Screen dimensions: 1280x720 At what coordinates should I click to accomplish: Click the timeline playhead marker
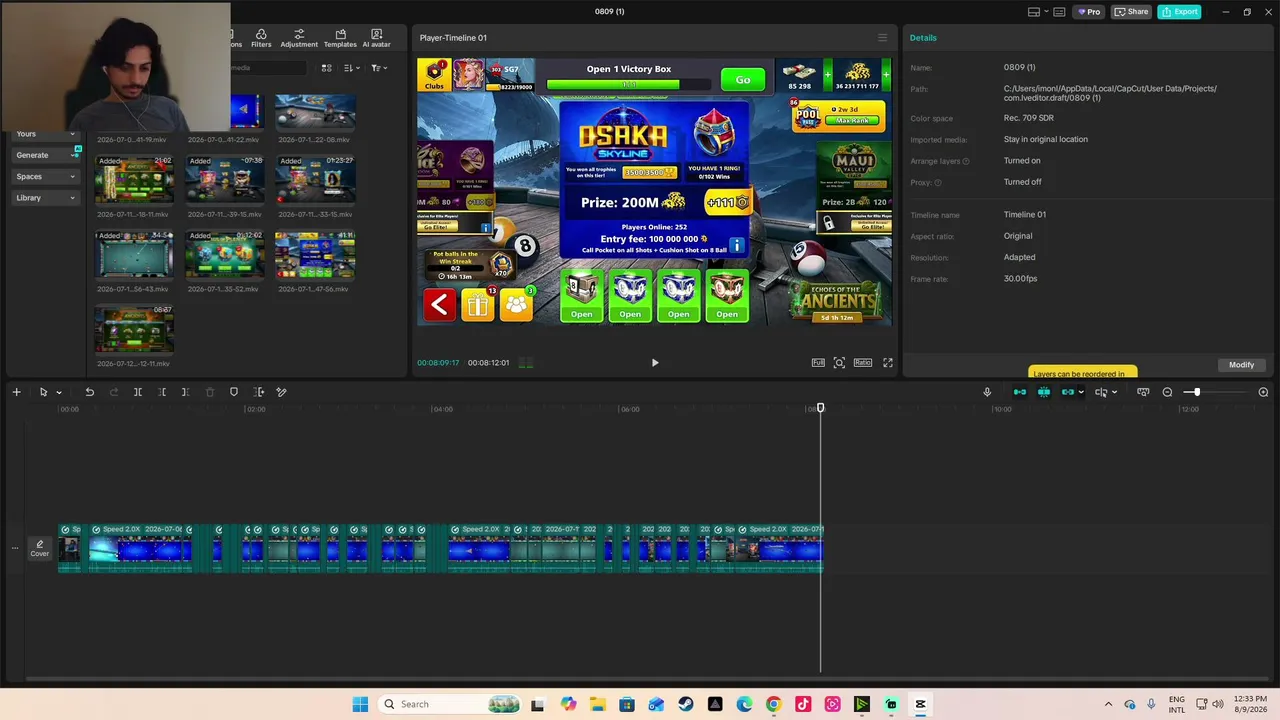tap(821, 408)
